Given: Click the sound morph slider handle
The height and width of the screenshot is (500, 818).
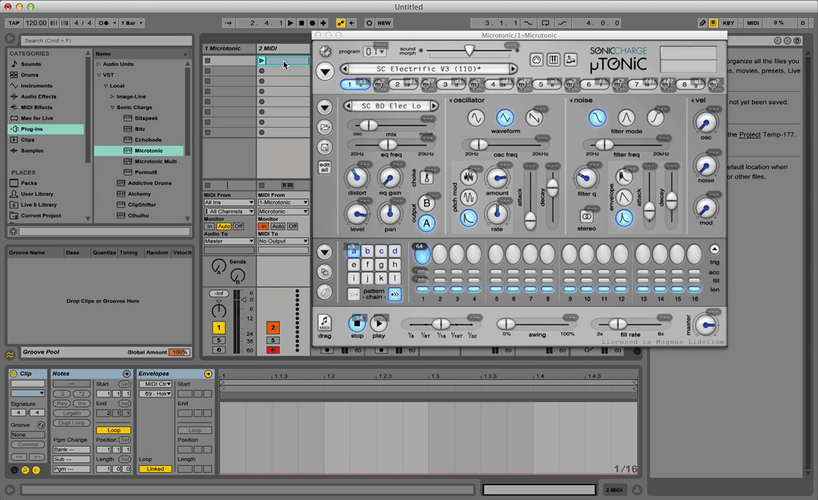Looking at the screenshot, I should point(469,51).
